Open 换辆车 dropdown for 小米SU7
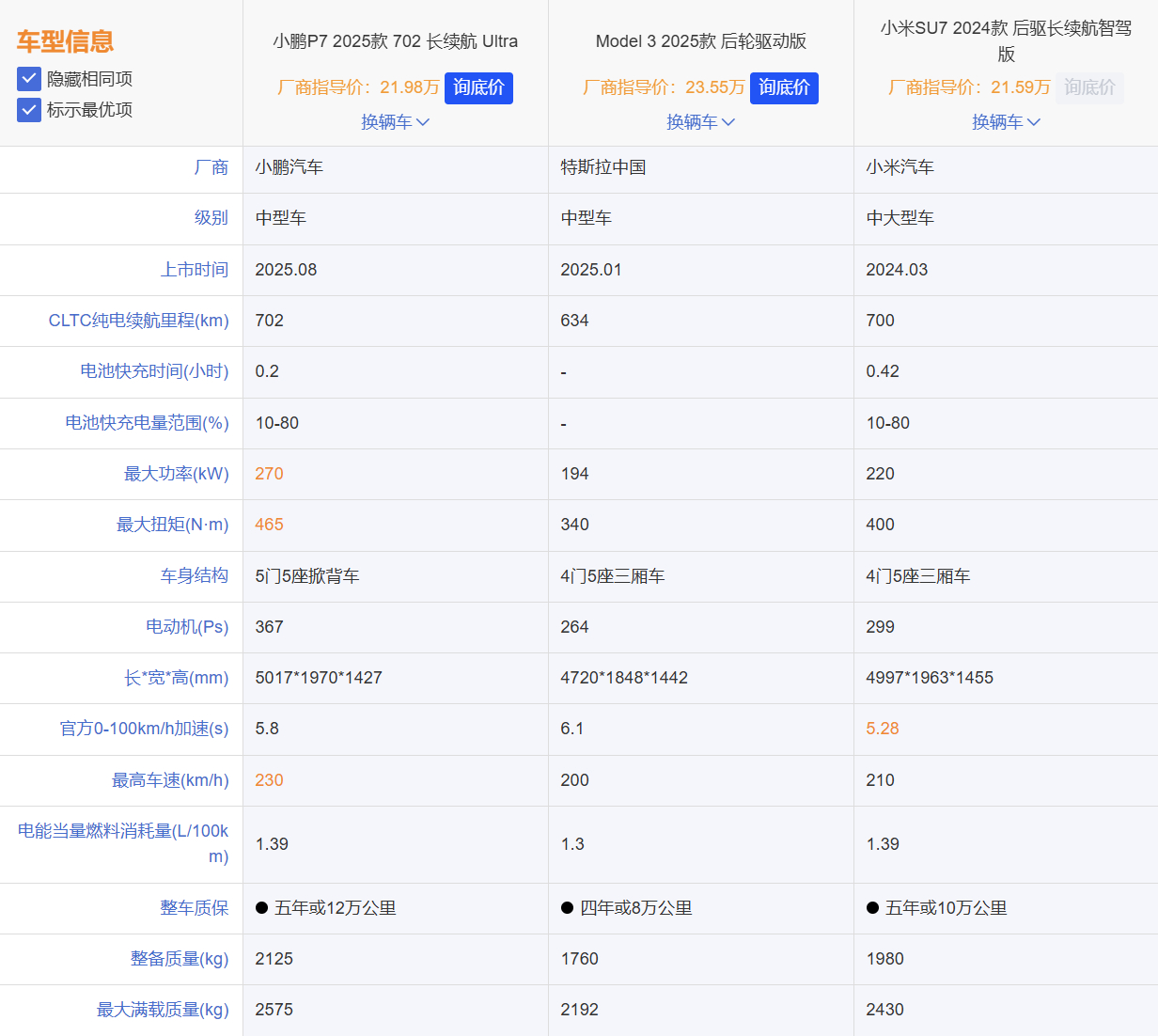This screenshot has width=1158, height=1036. [x=1007, y=122]
